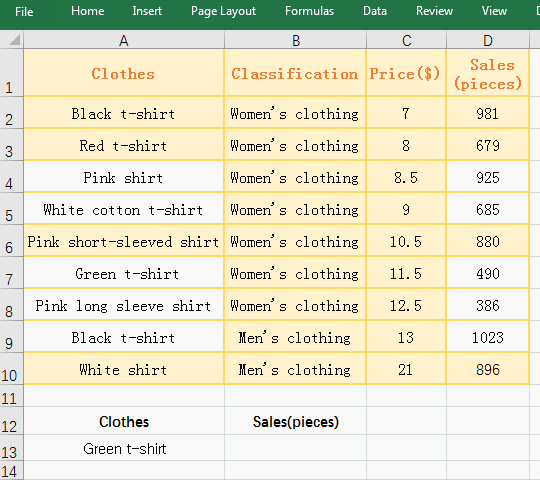The width and height of the screenshot is (540, 480).
Task: Switch to the Formulas tab
Action: tap(309, 11)
